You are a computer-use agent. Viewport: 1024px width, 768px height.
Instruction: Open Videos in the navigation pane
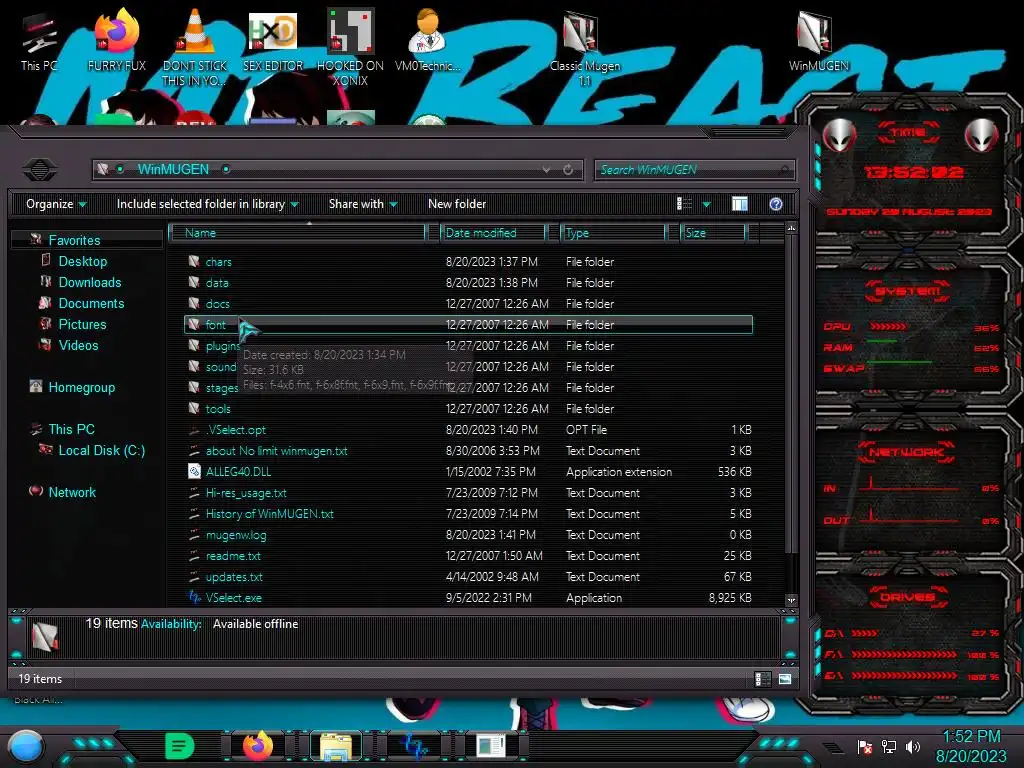pos(78,345)
